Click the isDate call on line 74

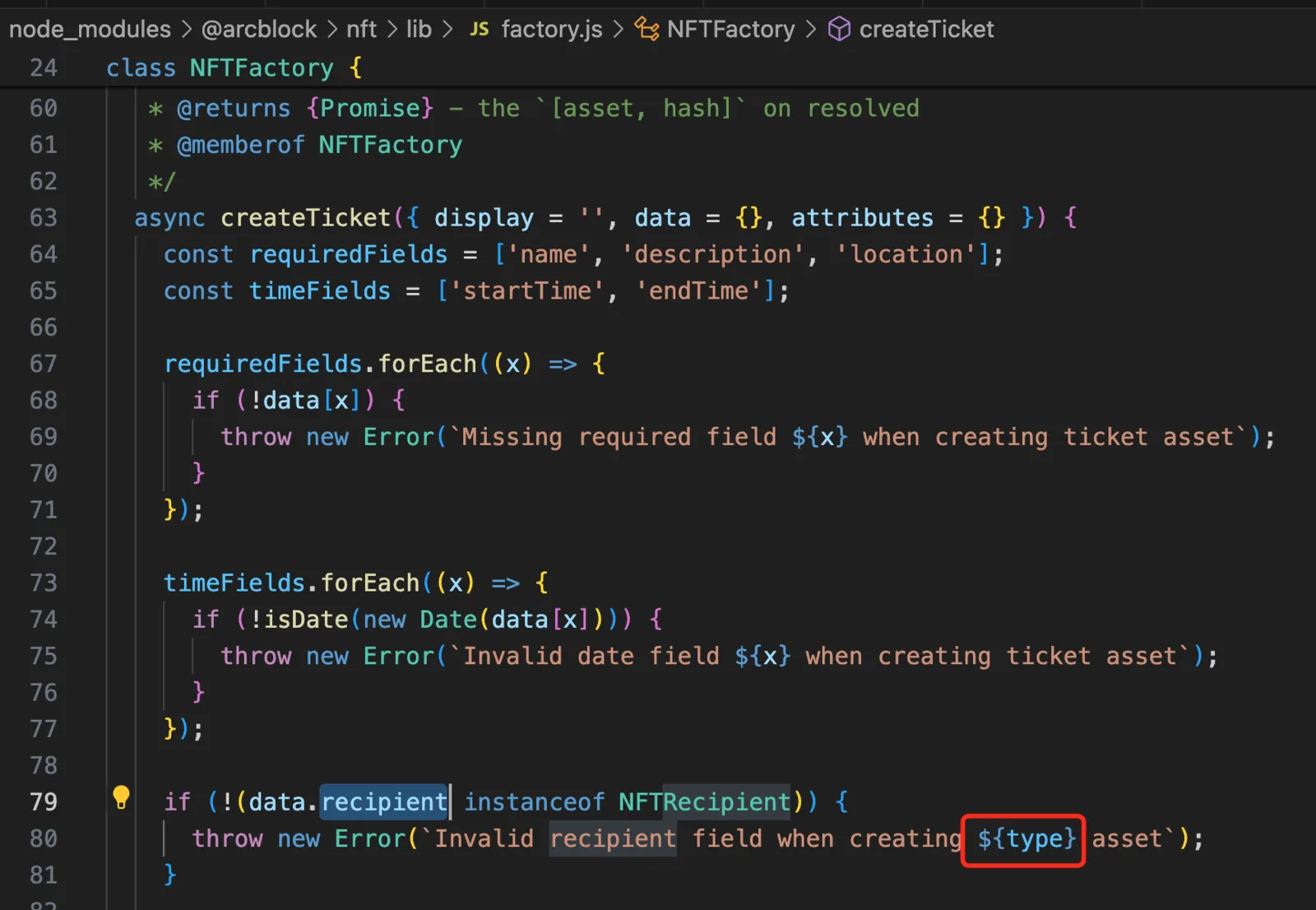pos(306,620)
